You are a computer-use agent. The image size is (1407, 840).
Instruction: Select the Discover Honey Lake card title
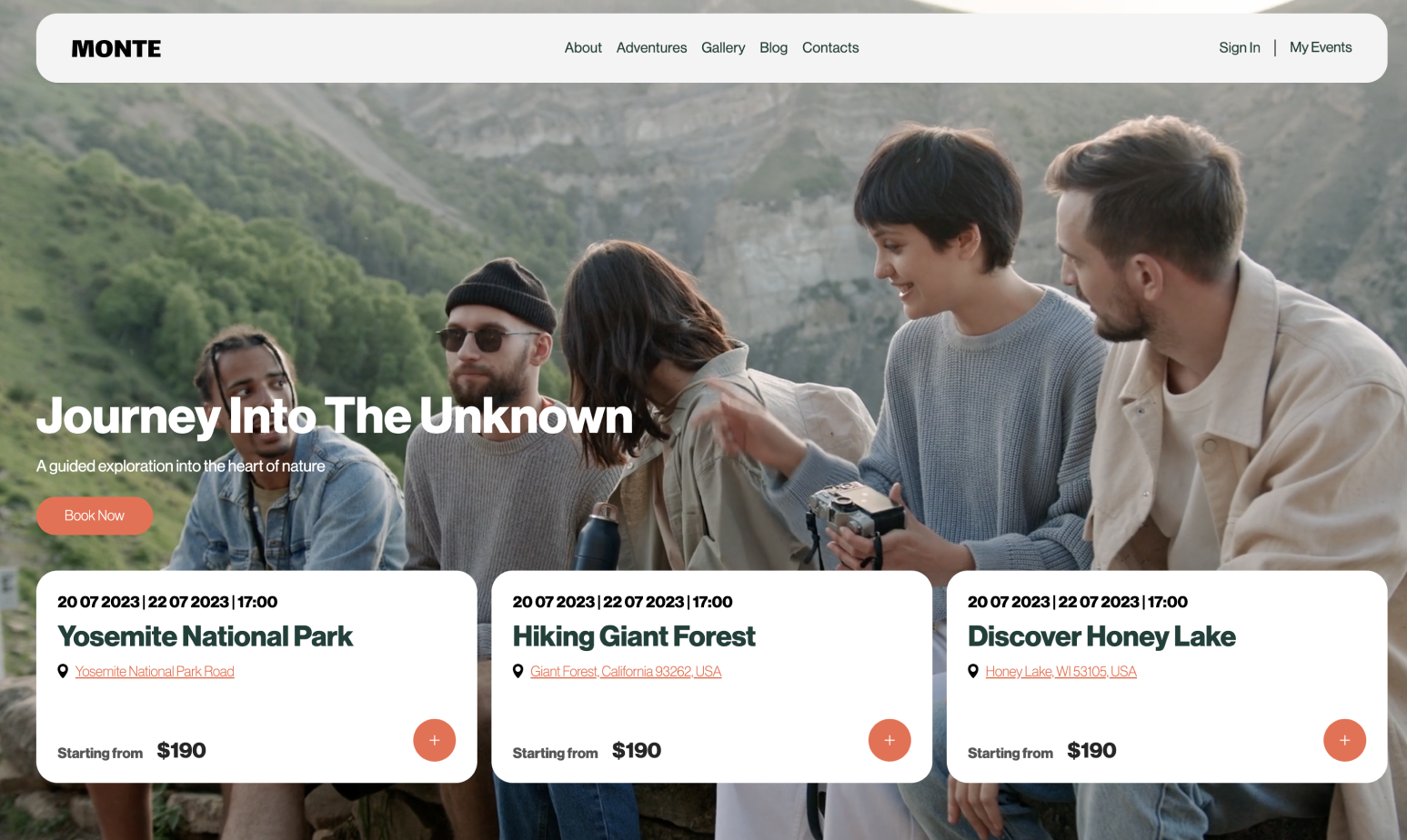(x=1101, y=636)
